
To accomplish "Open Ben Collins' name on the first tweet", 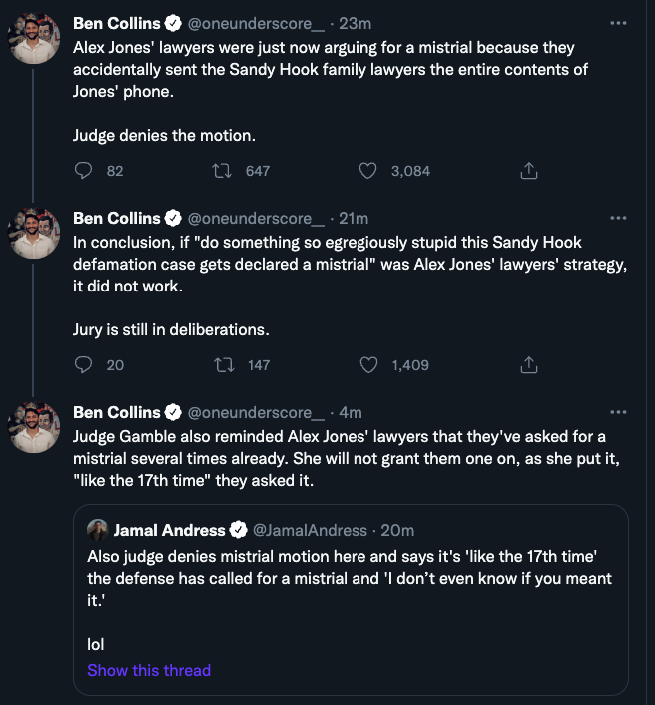I will click(116, 22).
